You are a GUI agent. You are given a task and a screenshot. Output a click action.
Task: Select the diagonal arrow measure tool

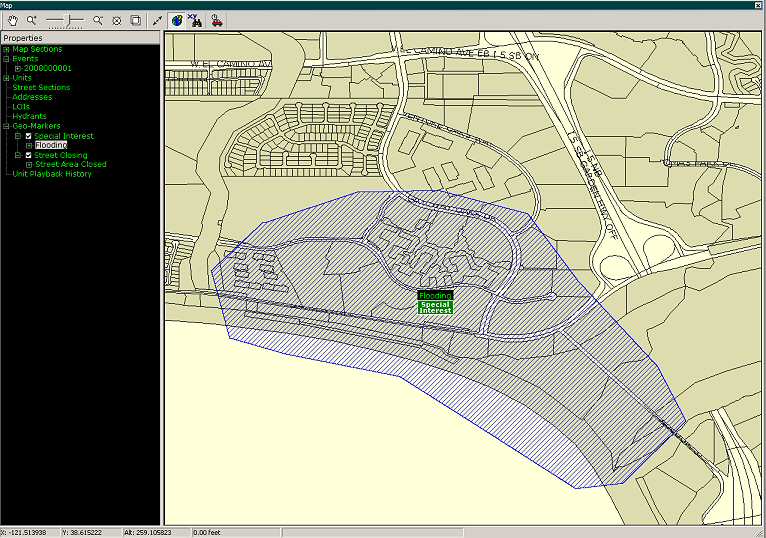point(157,20)
